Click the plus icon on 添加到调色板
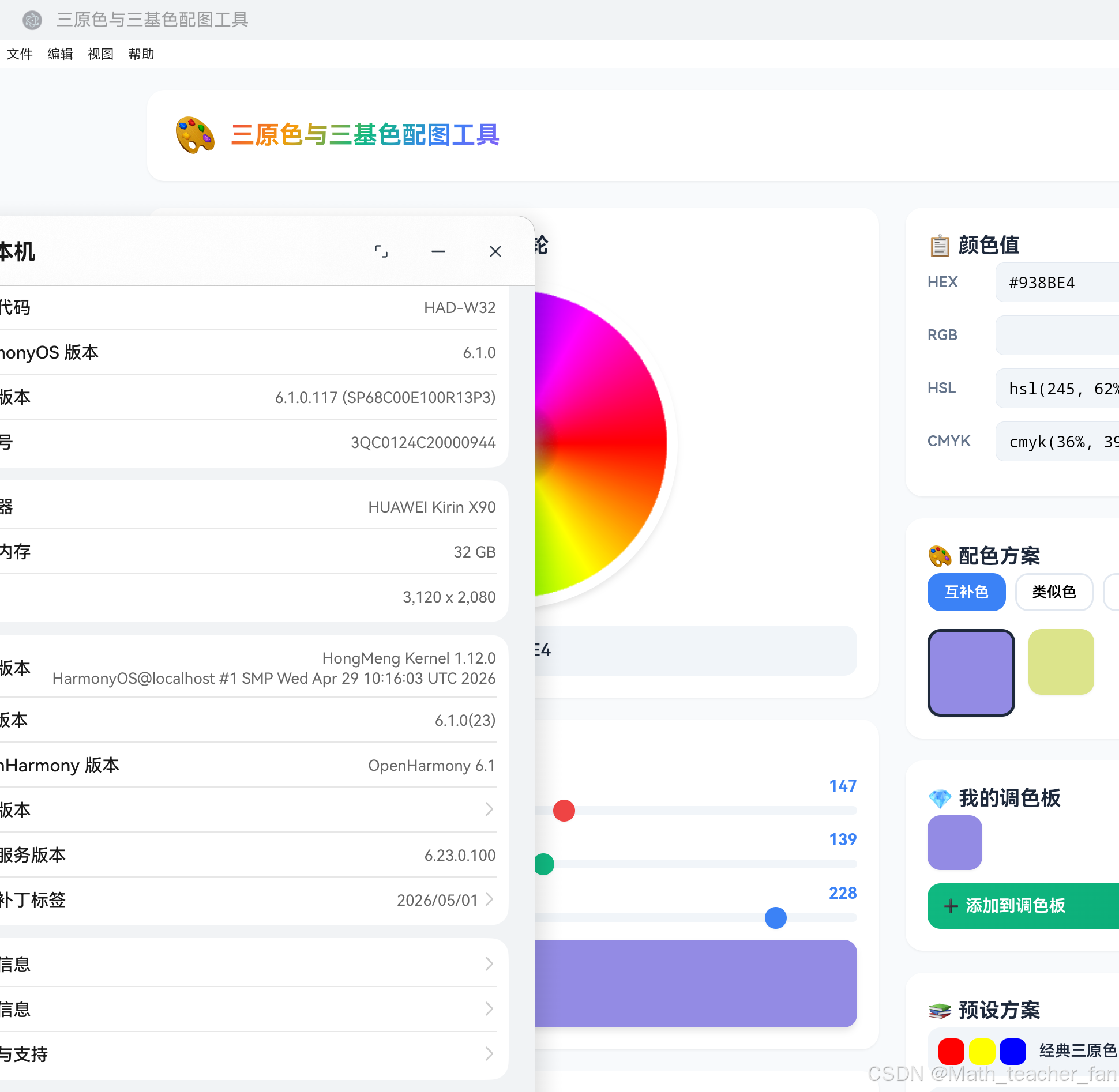The width and height of the screenshot is (1119, 1092). [951, 906]
